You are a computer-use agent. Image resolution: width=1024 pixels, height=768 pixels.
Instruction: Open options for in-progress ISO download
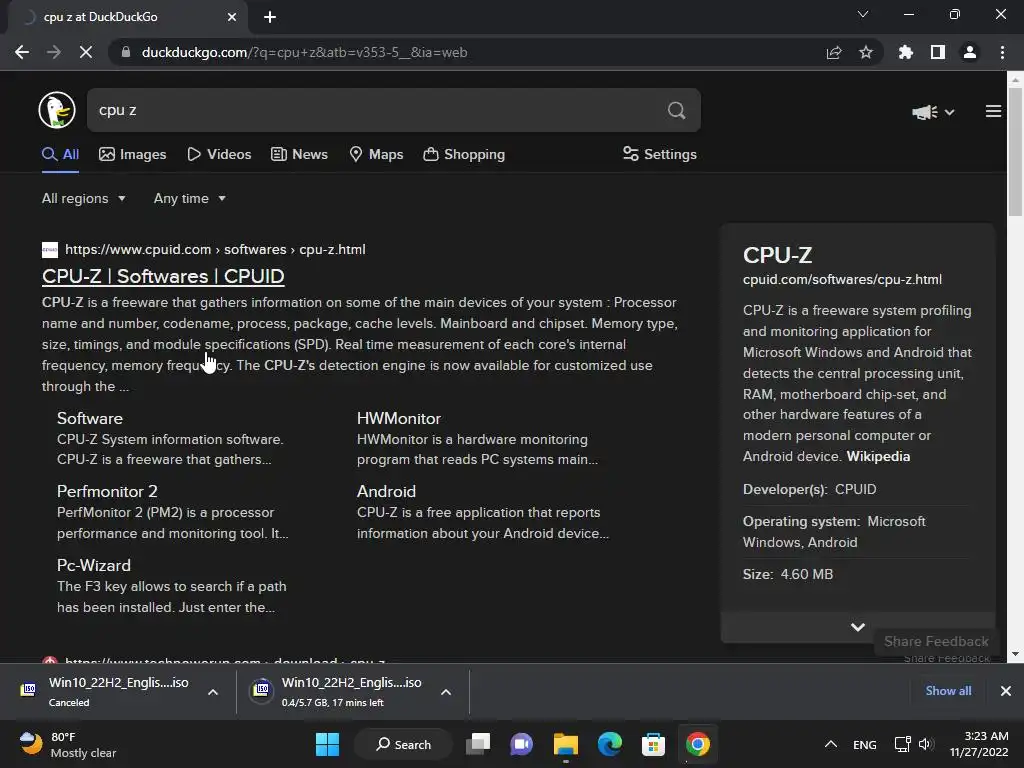tap(446, 692)
